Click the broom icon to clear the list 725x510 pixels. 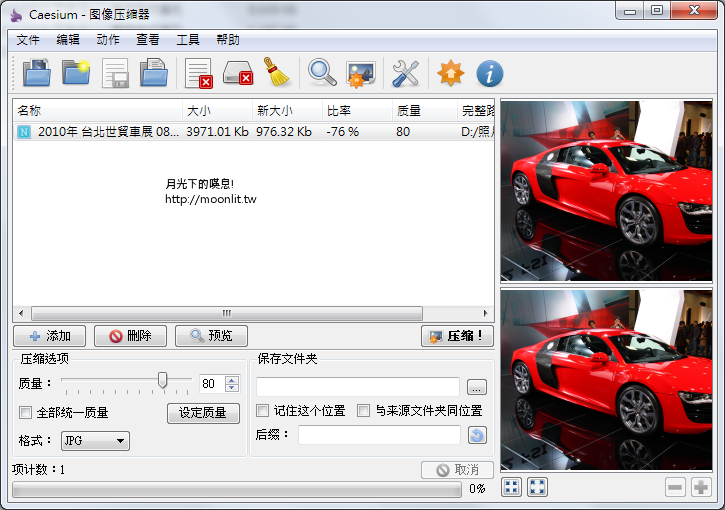click(277, 73)
